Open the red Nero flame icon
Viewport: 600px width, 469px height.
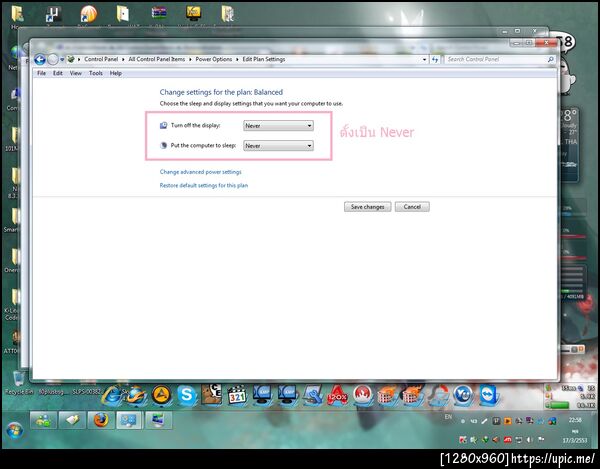click(x=363, y=396)
